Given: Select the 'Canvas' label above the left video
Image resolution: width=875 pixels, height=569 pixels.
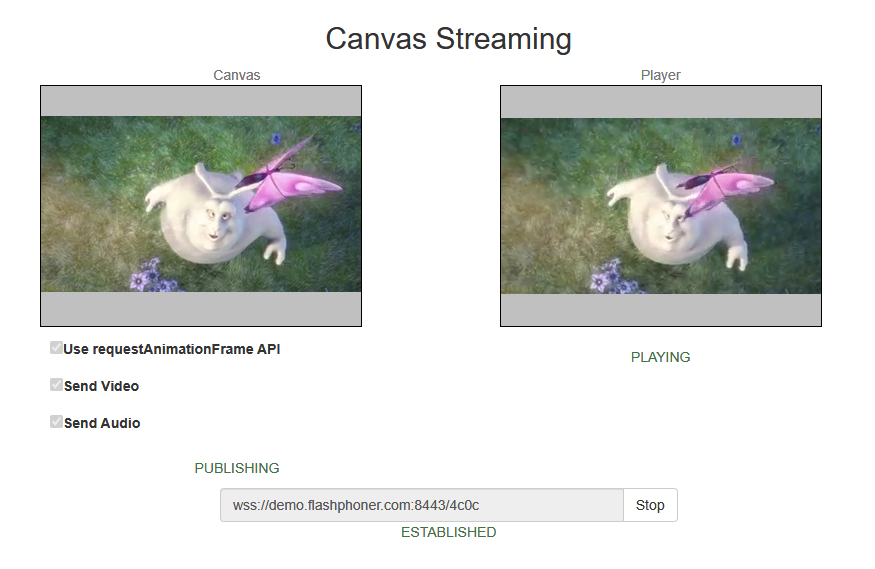Looking at the screenshot, I should pos(237,75).
